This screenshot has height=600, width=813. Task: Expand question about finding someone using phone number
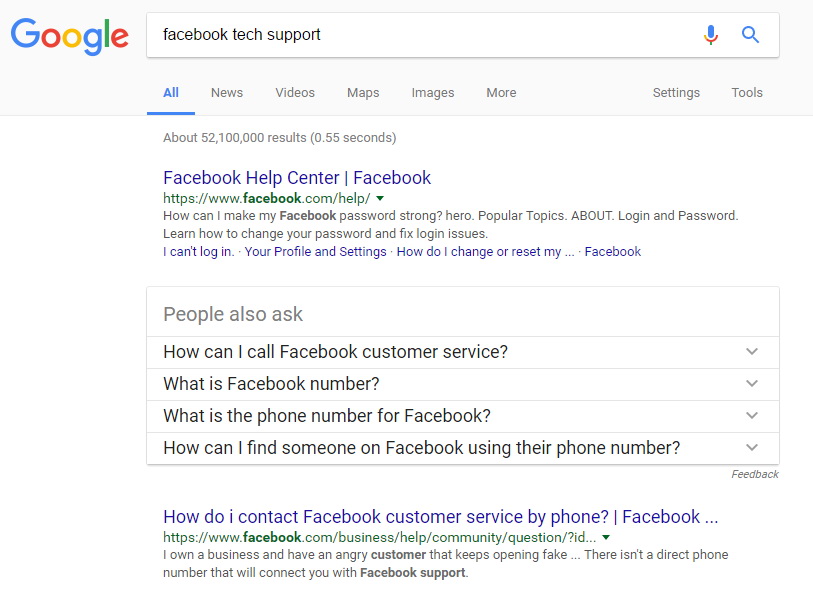pyautogui.click(x=462, y=448)
